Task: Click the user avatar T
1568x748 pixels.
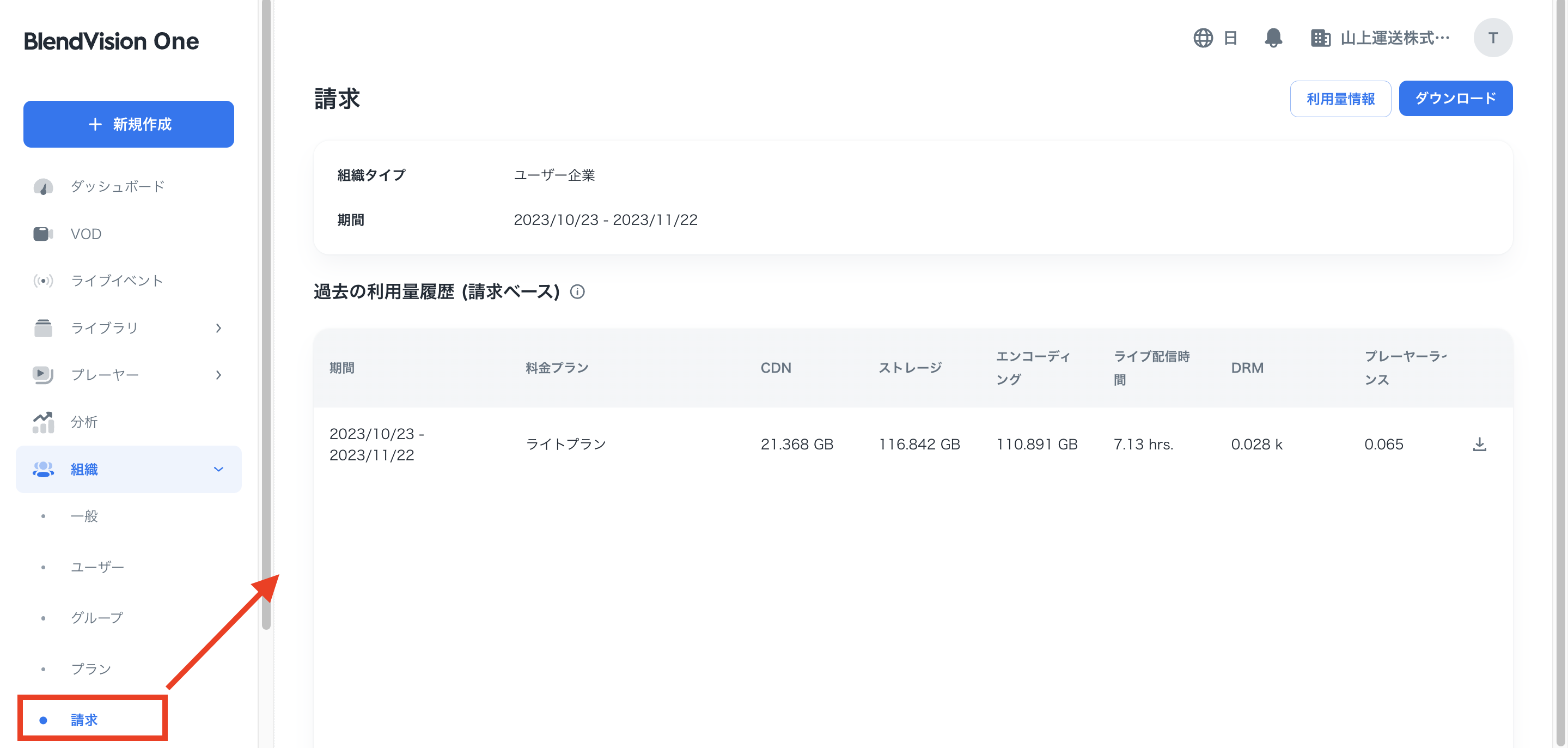Action: click(1492, 38)
